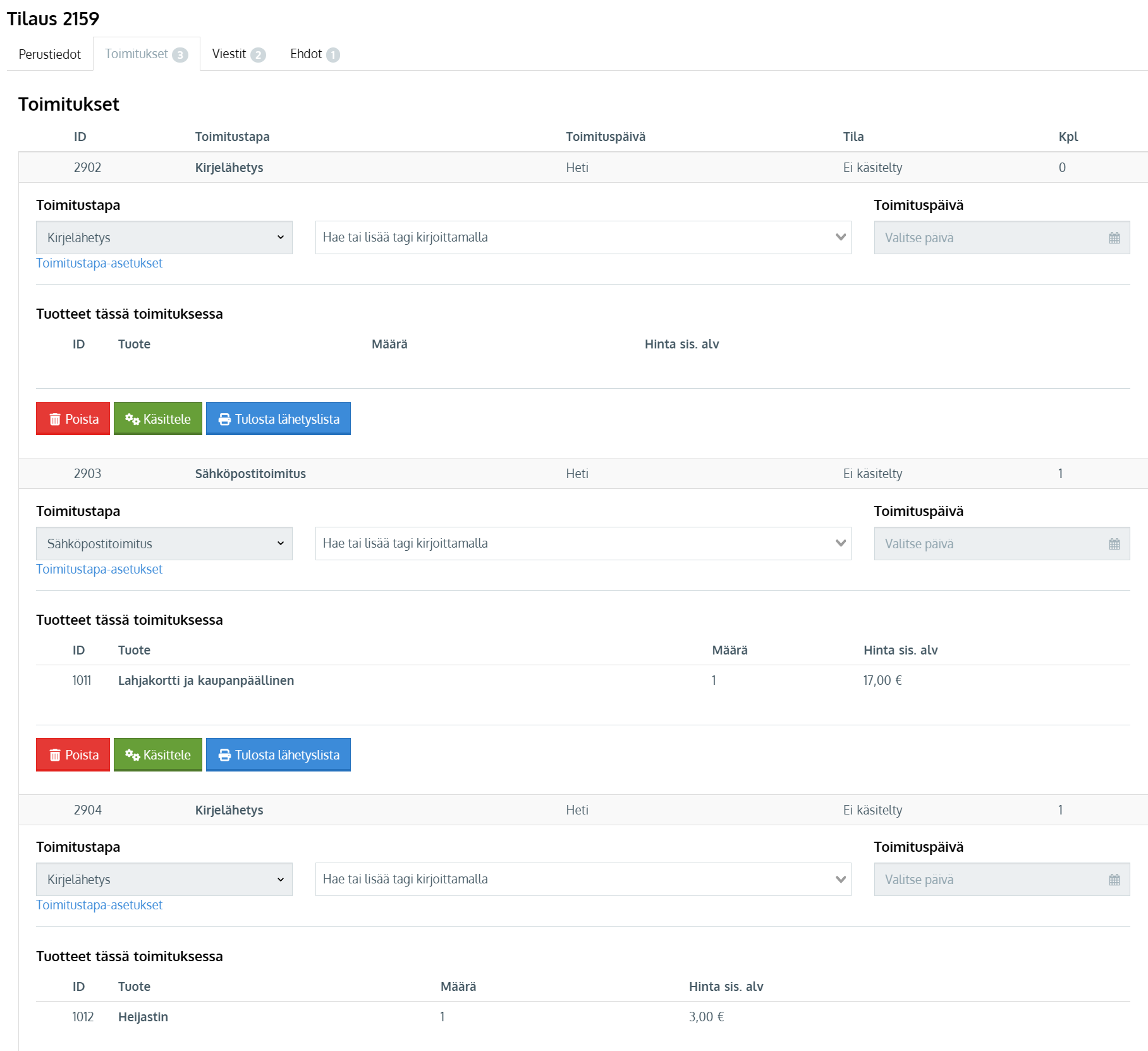Click the delivery date field for delivery 2902

1002,238
